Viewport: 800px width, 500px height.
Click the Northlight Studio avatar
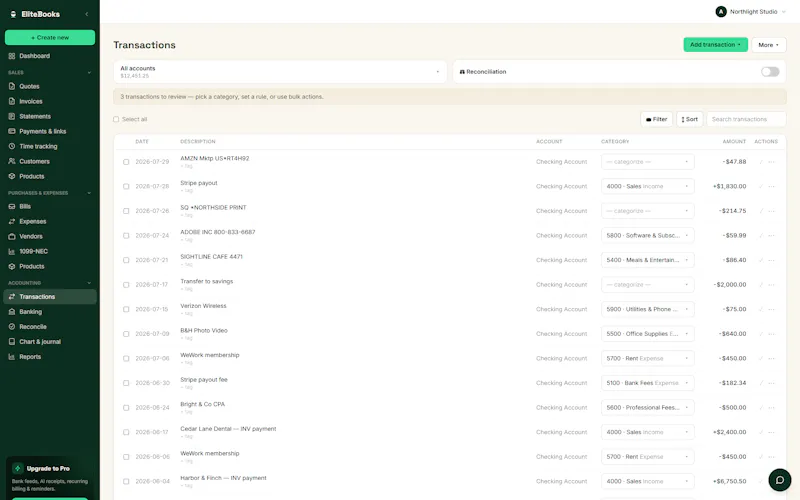[721, 12]
